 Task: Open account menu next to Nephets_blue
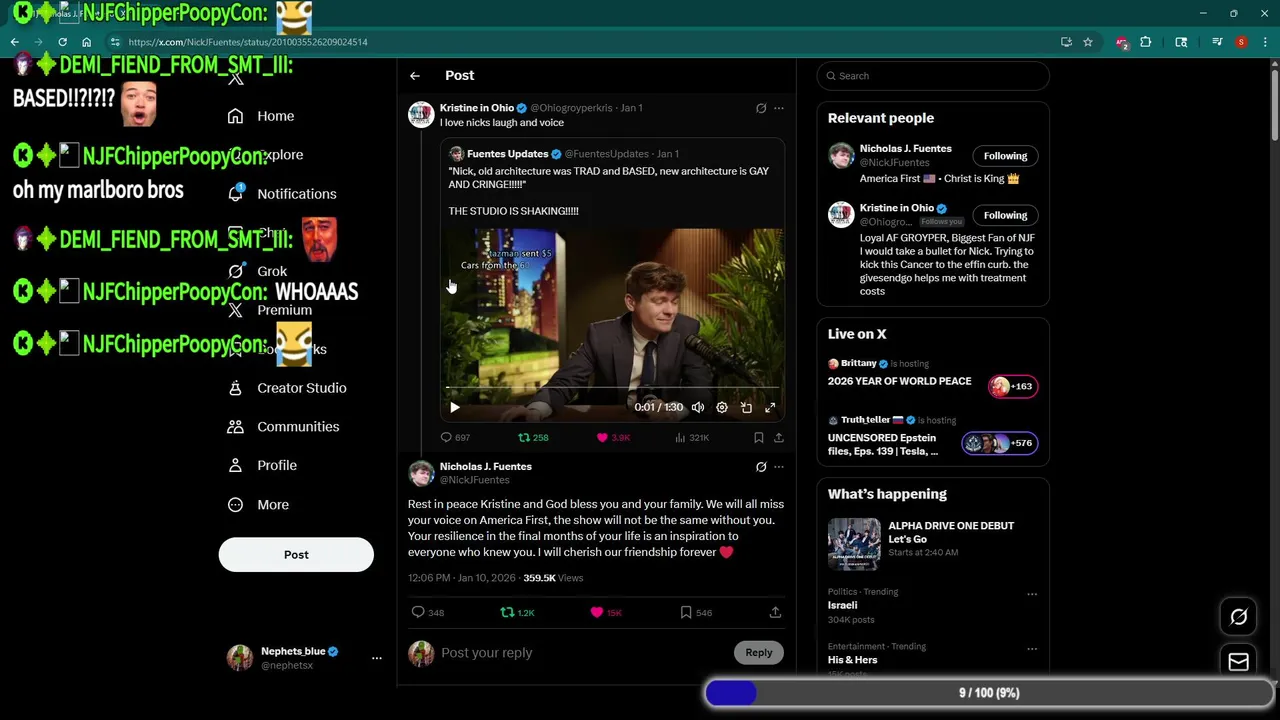click(x=377, y=658)
